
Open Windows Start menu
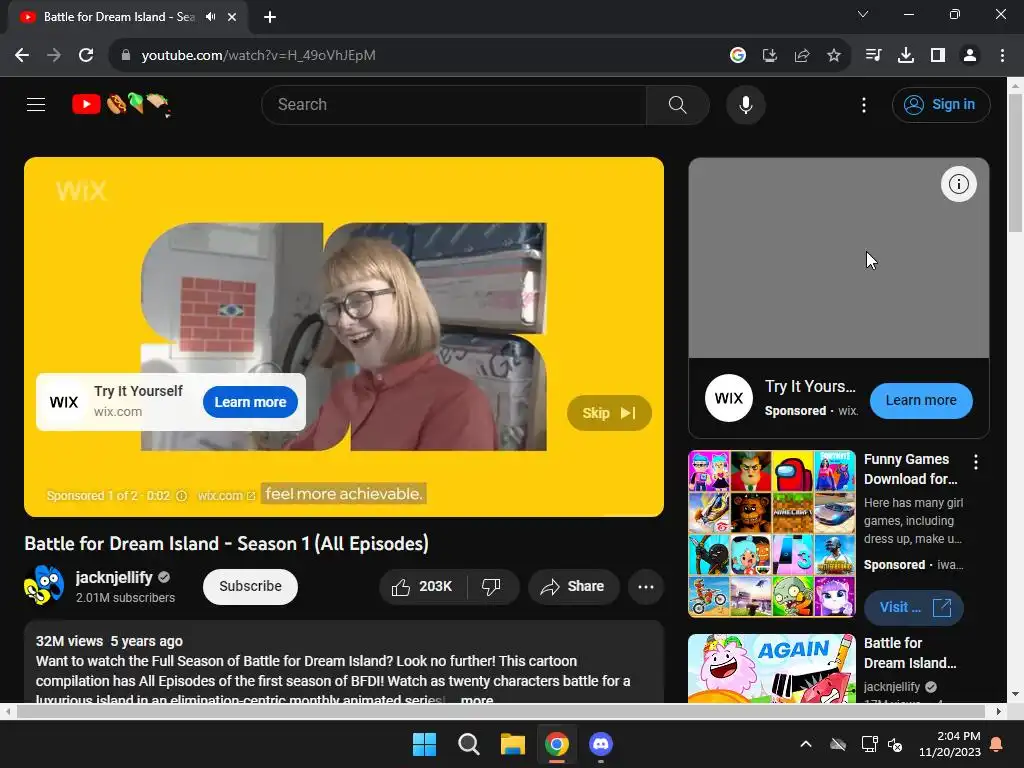click(424, 744)
